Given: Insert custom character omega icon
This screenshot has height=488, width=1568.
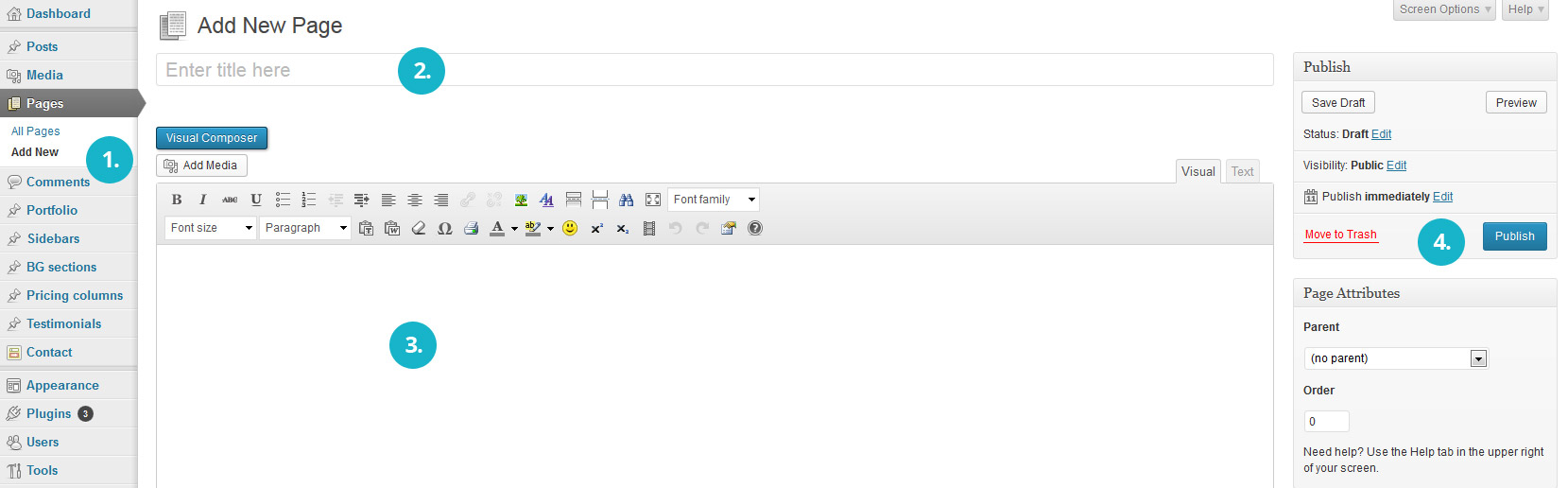Looking at the screenshot, I should click(445, 228).
